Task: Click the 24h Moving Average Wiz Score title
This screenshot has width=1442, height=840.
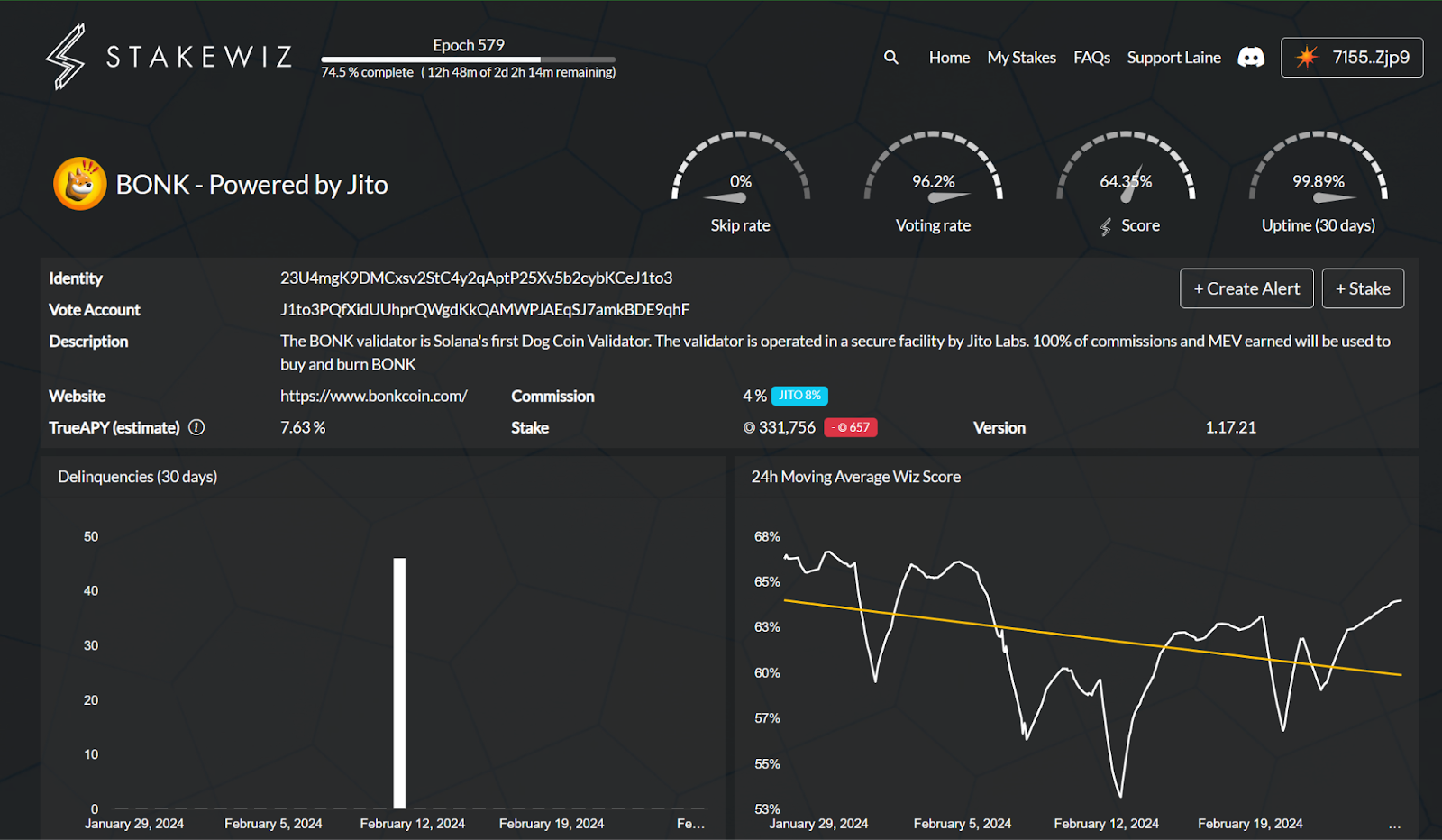Action: click(x=856, y=477)
